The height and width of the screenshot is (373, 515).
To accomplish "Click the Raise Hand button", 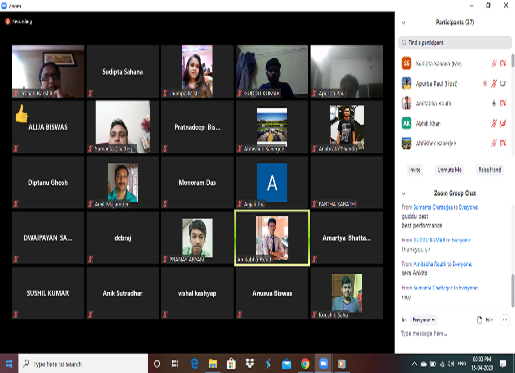I will (490, 170).
